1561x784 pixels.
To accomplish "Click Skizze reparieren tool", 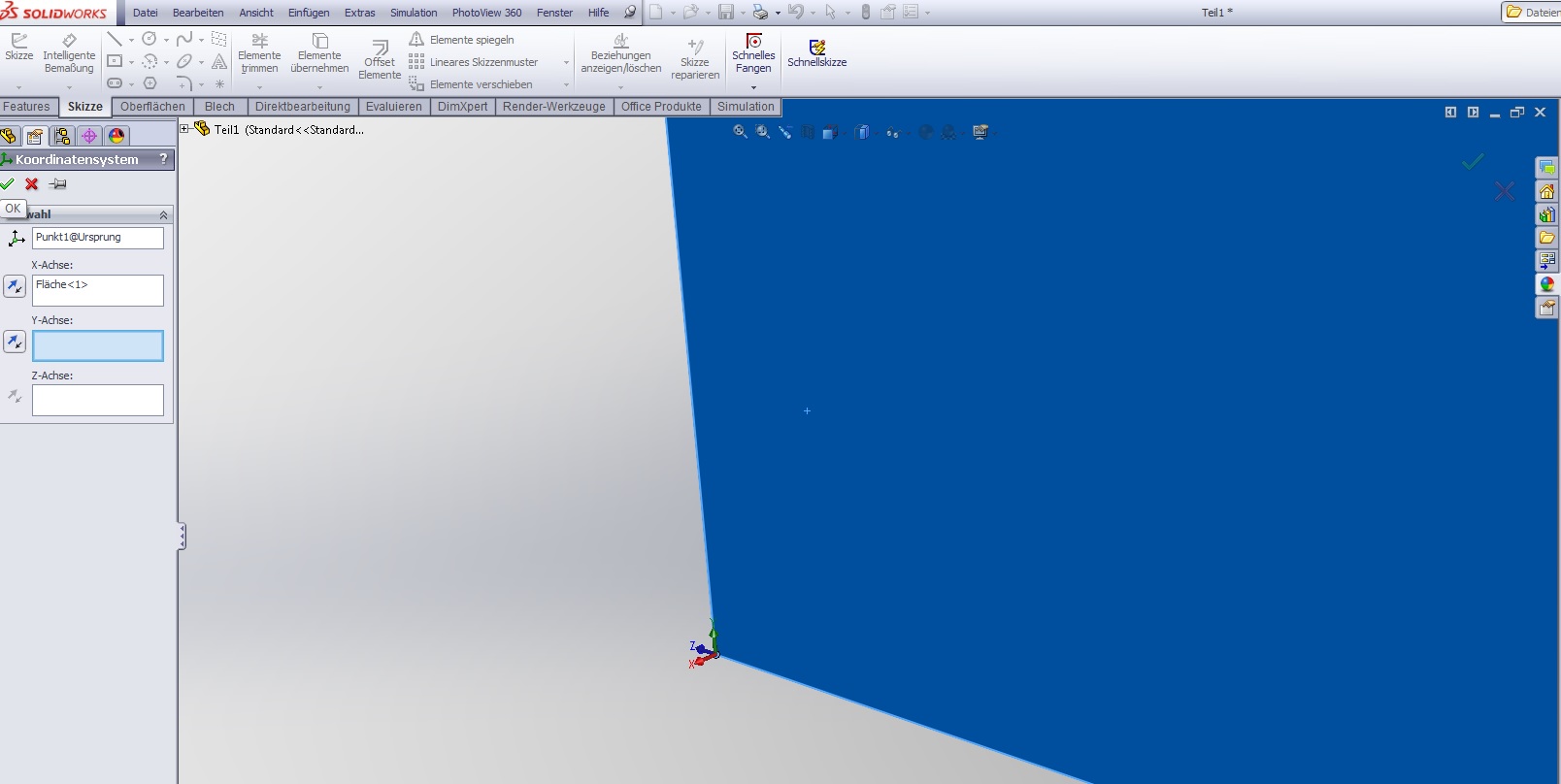I will [x=695, y=60].
